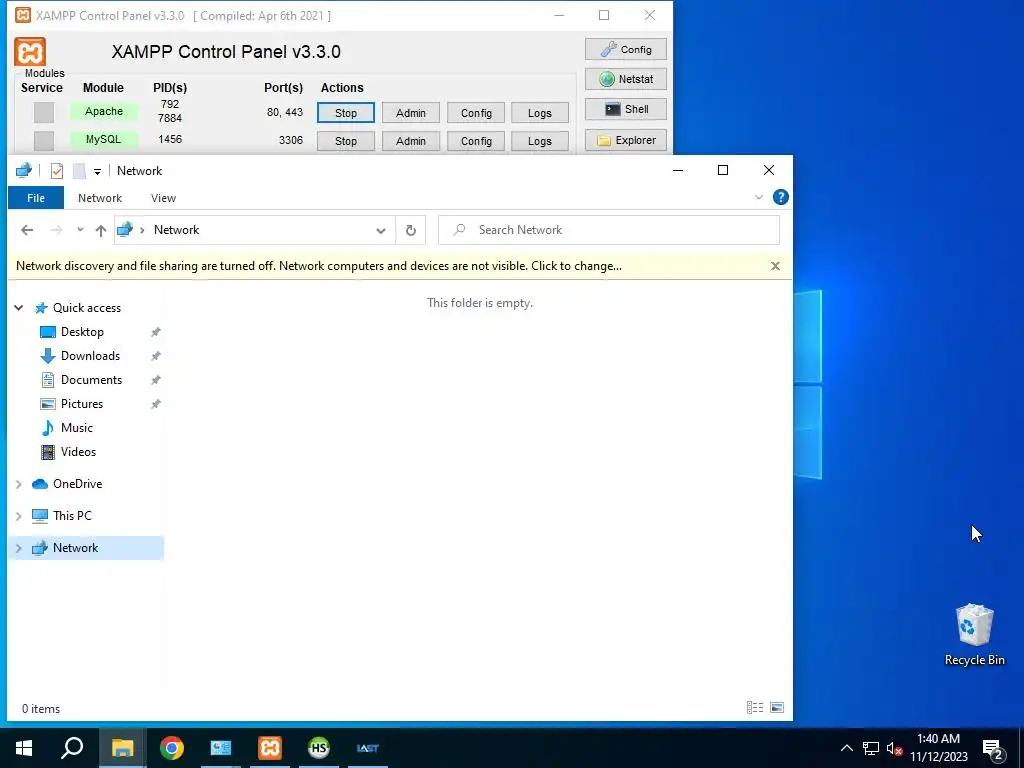Select This PC in navigation pane
Viewport: 1024px width, 768px height.
[x=72, y=516]
